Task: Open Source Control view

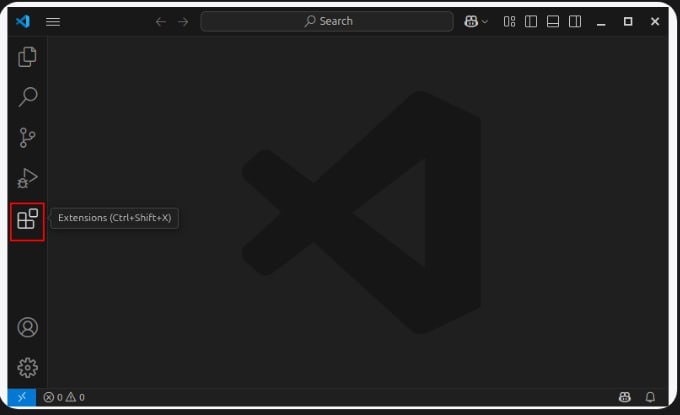Action: tap(27, 137)
